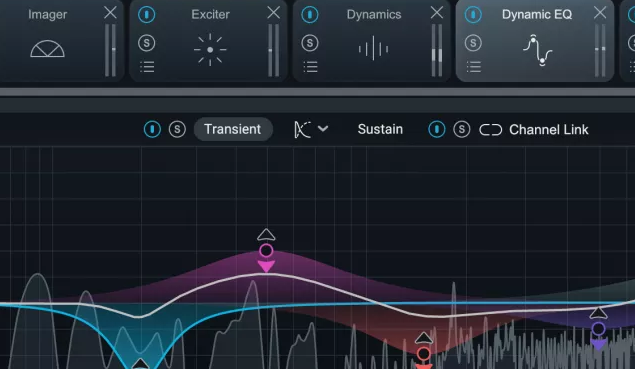Open Dynamics module presets list
635x369 pixels.
click(310, 67)
